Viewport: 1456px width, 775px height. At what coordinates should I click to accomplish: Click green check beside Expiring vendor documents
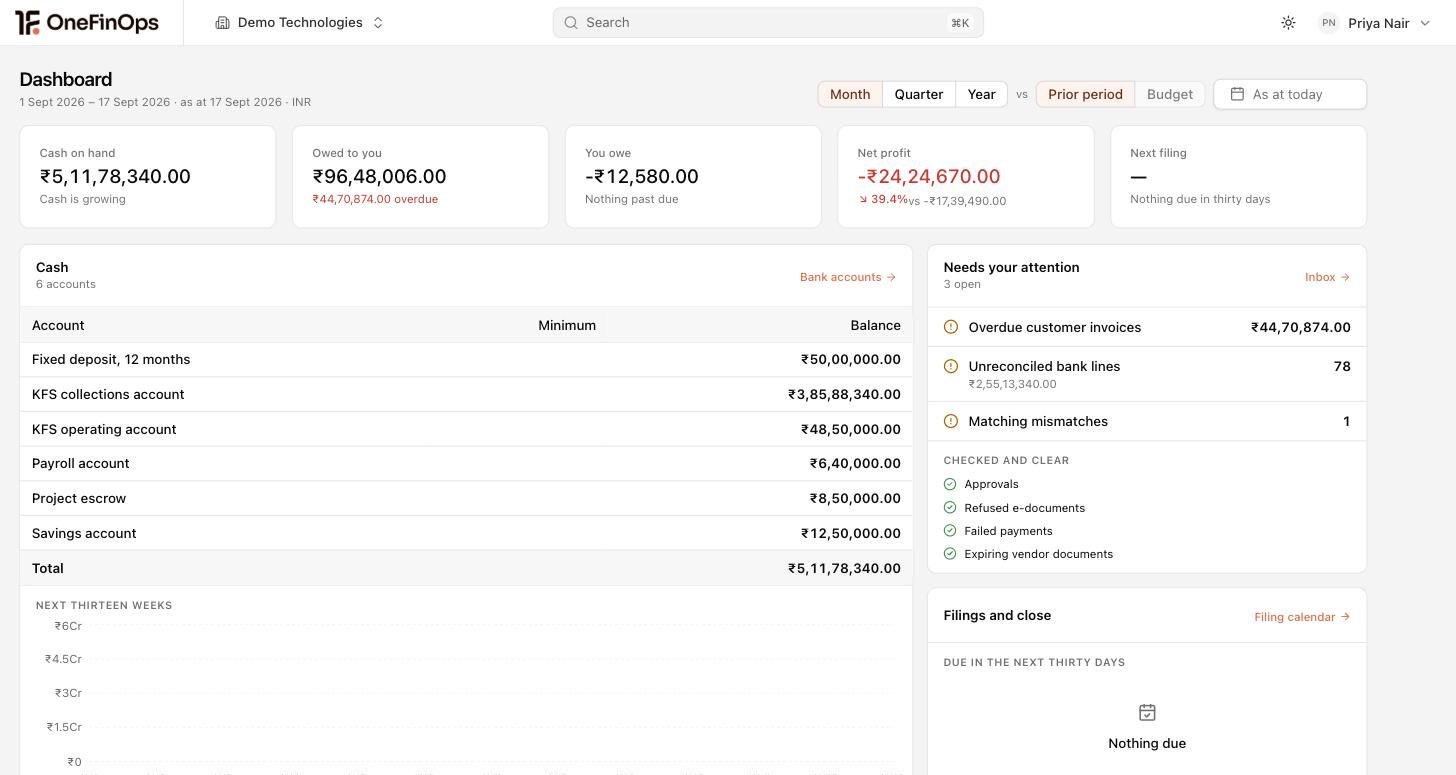950,554
